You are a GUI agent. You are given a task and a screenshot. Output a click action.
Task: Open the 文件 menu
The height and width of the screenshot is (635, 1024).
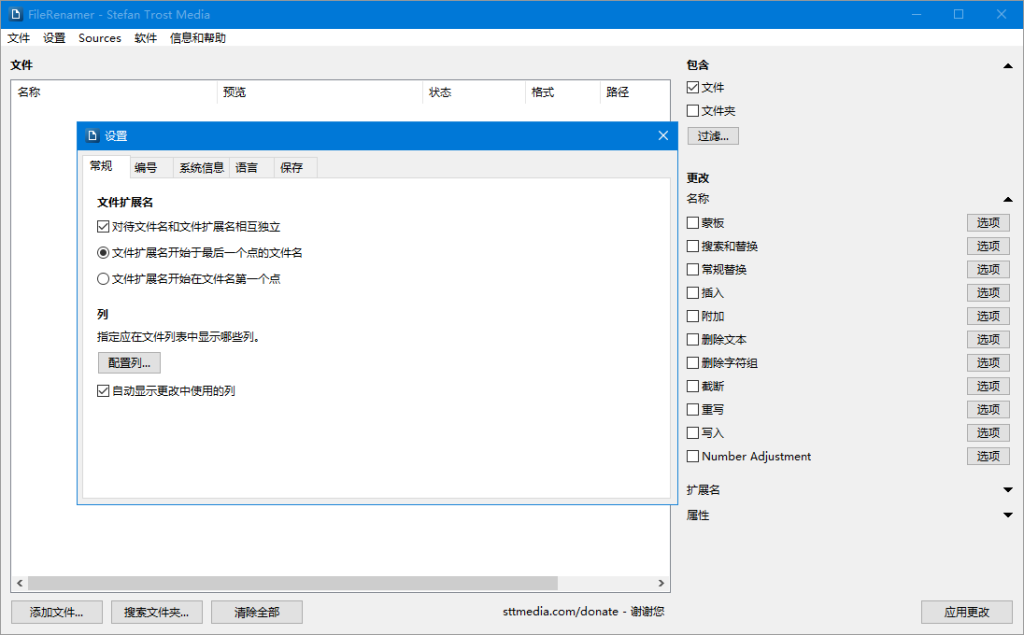click(x=18, y=37)
